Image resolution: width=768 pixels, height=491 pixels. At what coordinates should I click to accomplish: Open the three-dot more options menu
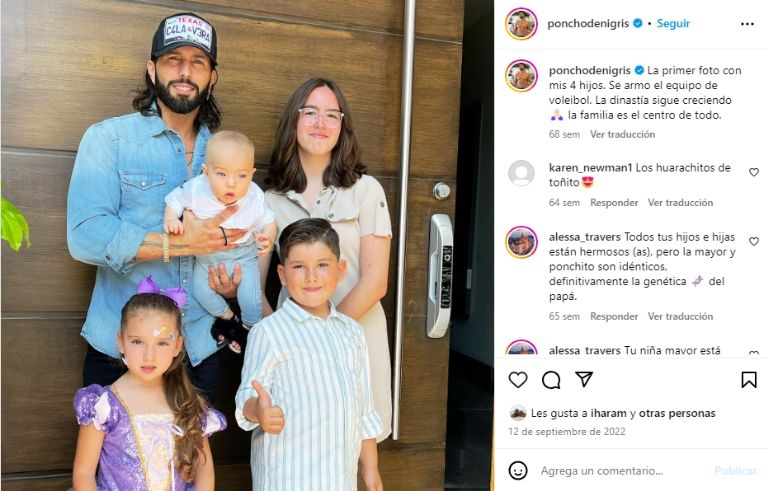[747, 24]
